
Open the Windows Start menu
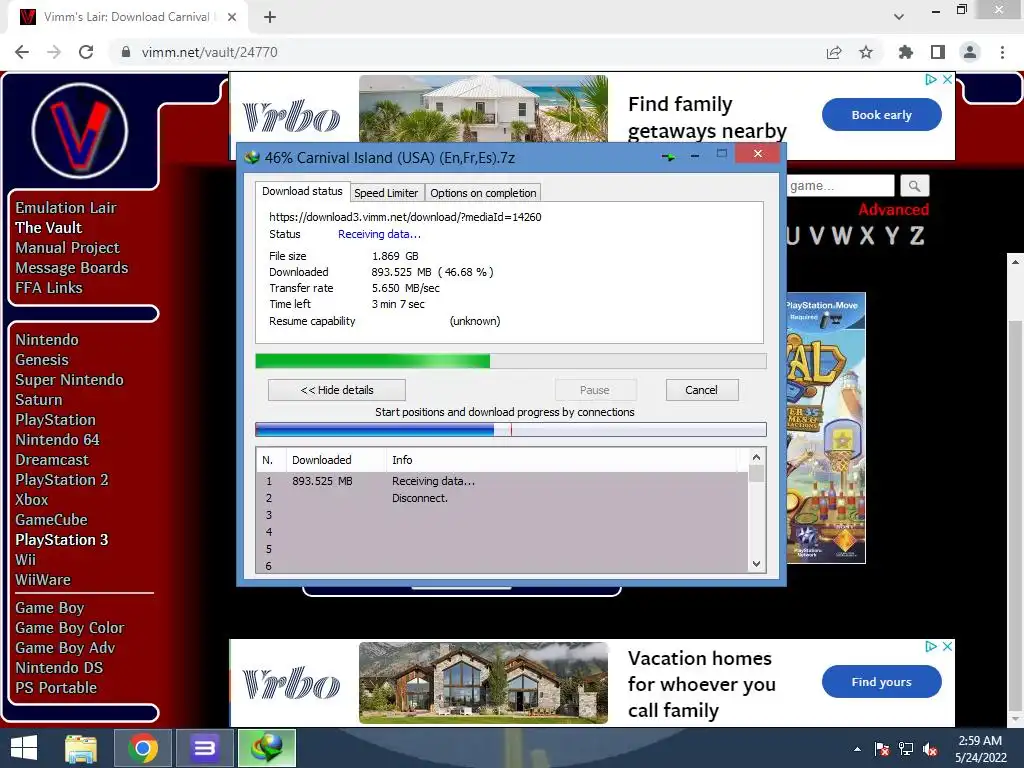click(x=24, y=748)
